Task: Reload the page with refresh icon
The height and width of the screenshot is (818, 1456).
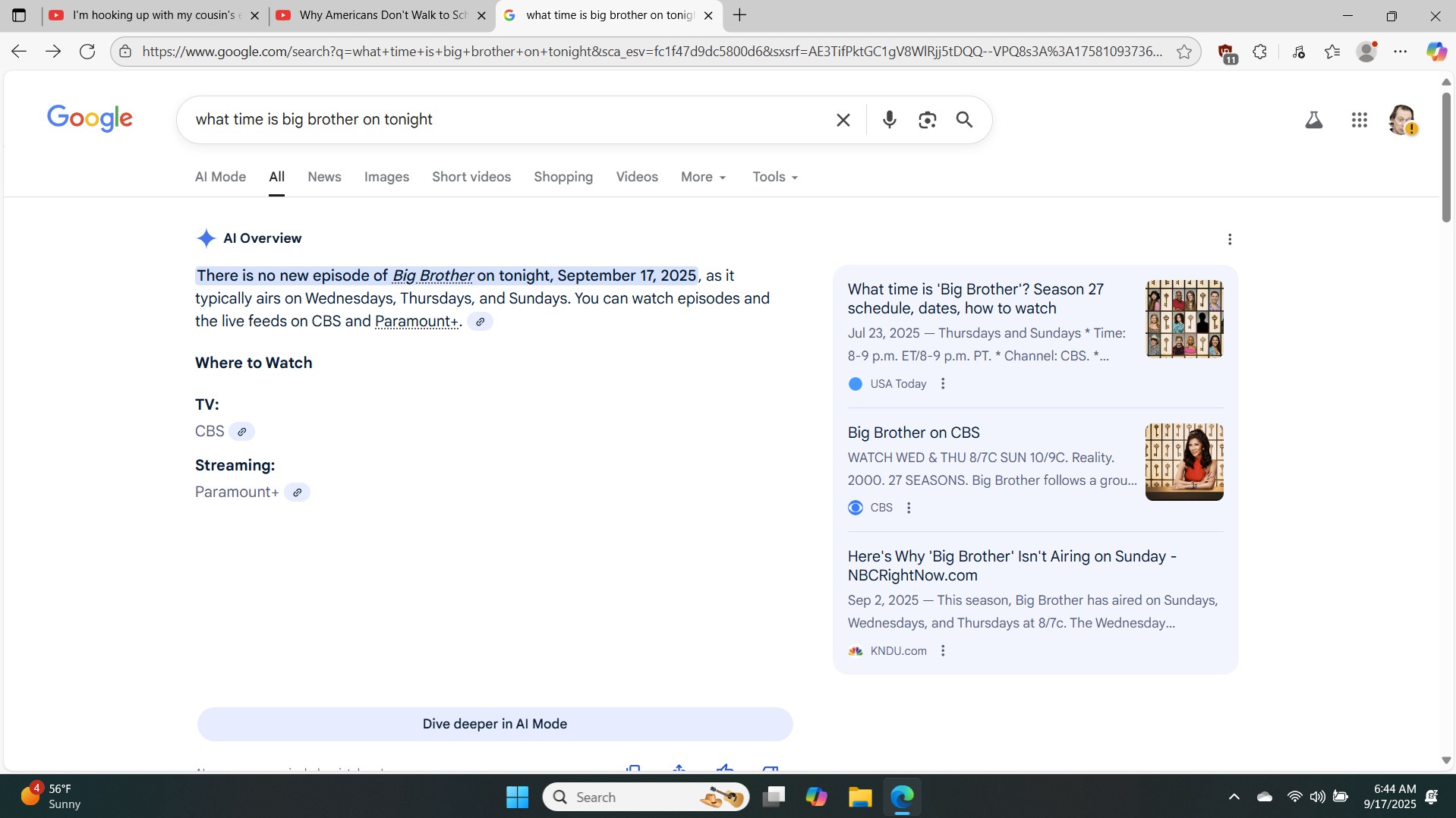Action: tap(87, 52)
